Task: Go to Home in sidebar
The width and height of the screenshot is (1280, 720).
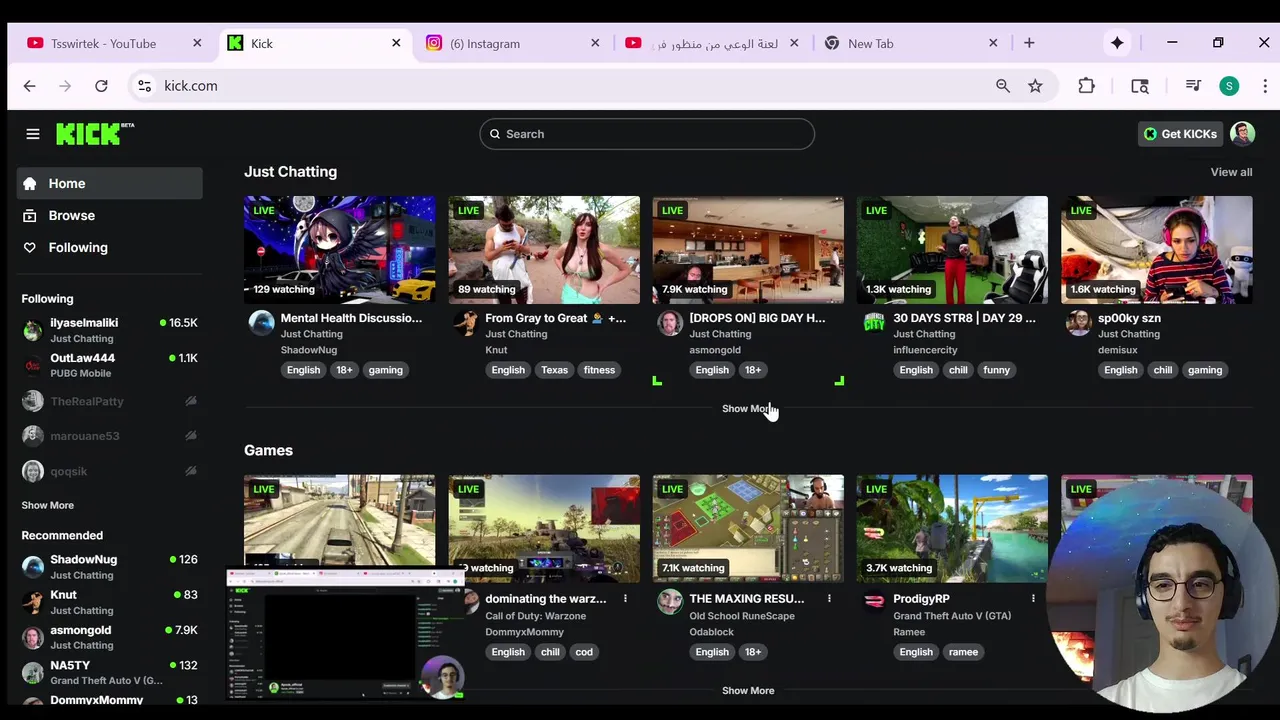Action: click(110, 183)
